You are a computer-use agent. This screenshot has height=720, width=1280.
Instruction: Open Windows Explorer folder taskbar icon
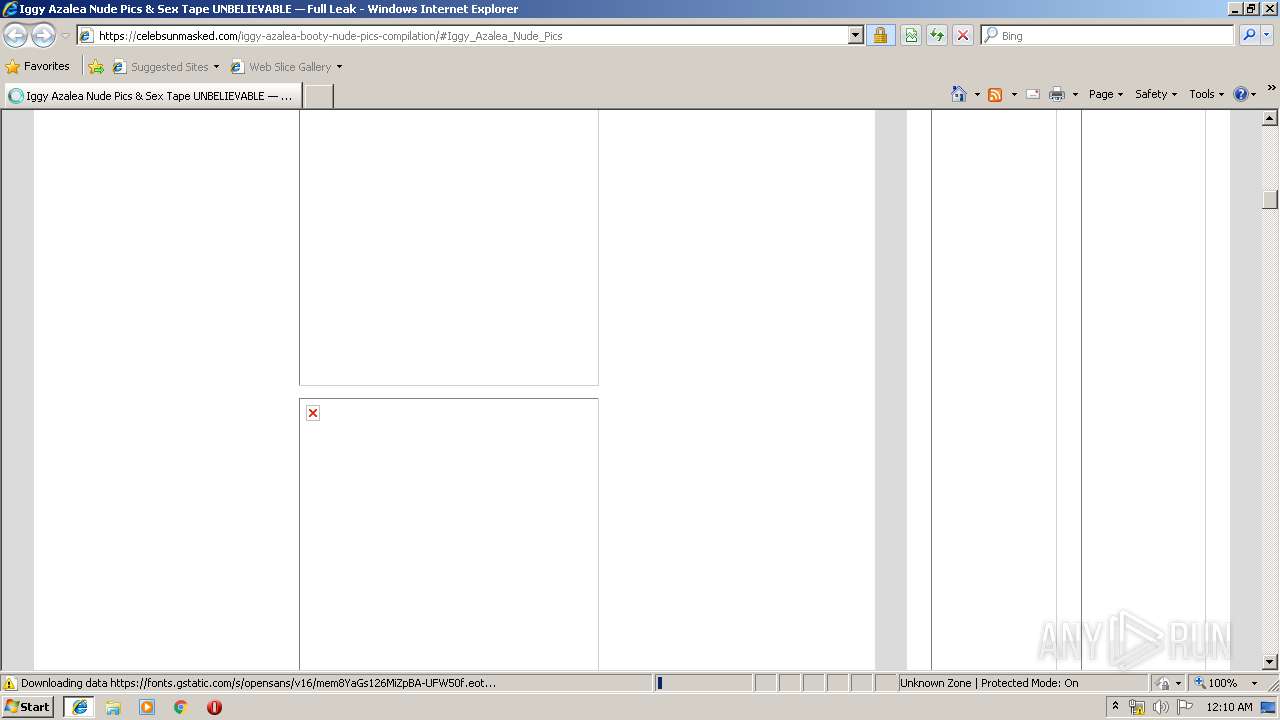(x=113, y=707)
